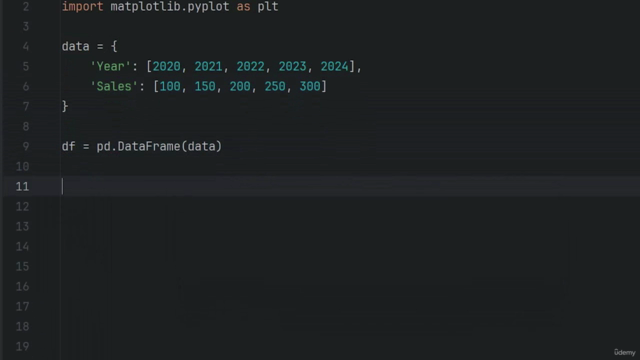
Task: Click gutter line number 17
Action: [x=22, y=307]
